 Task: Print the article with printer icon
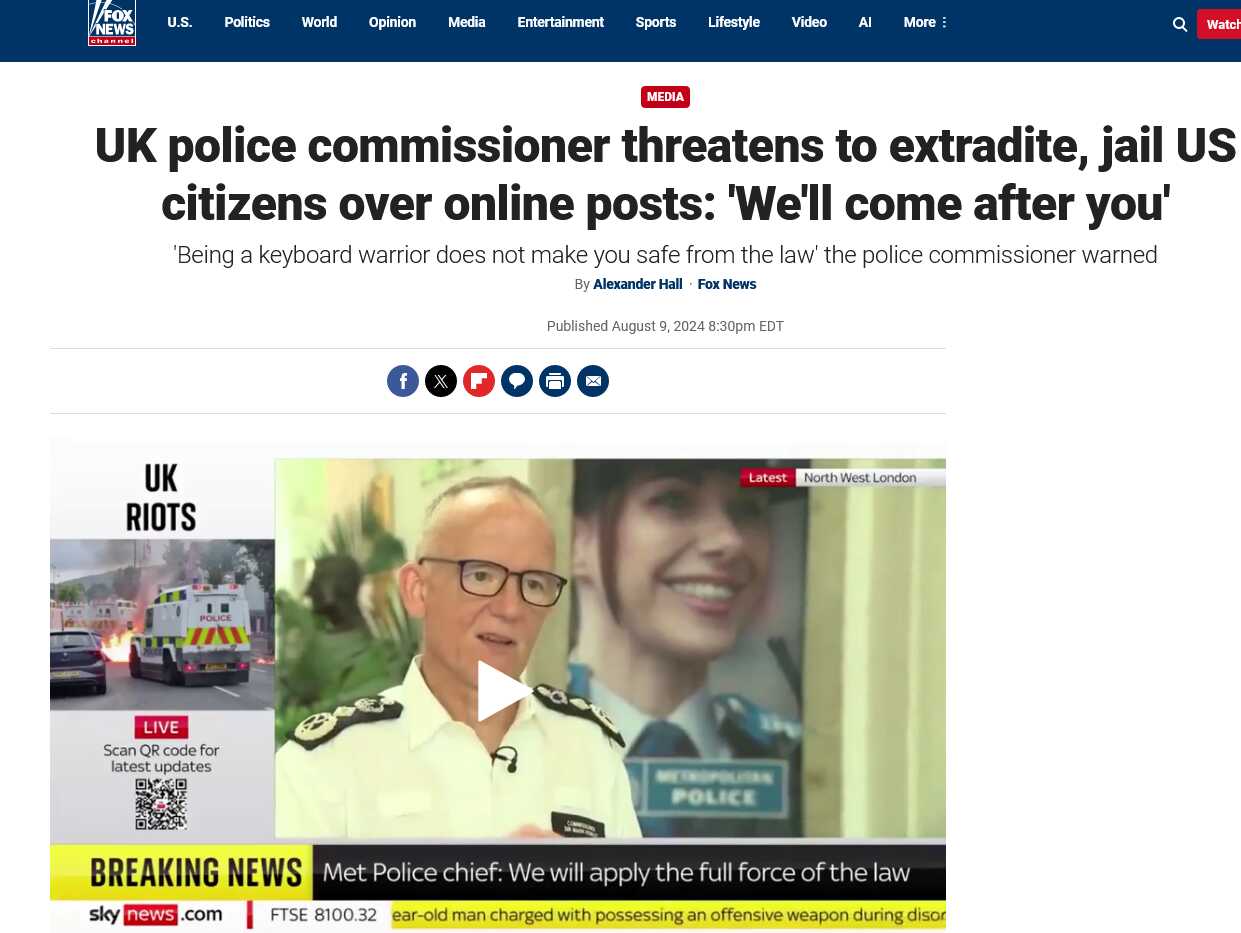point(555,381)
